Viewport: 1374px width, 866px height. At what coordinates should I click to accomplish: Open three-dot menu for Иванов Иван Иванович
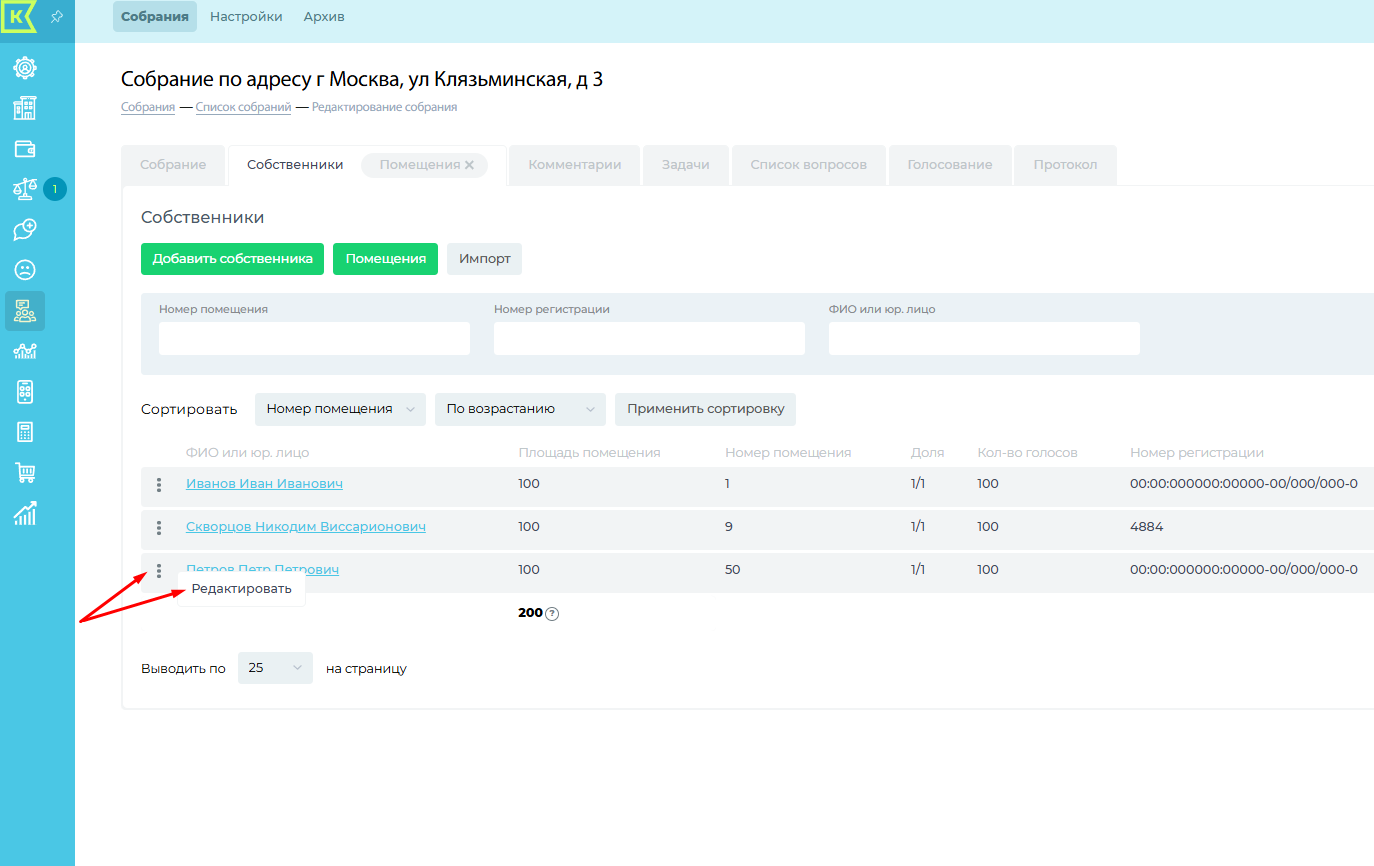(159, 485)
